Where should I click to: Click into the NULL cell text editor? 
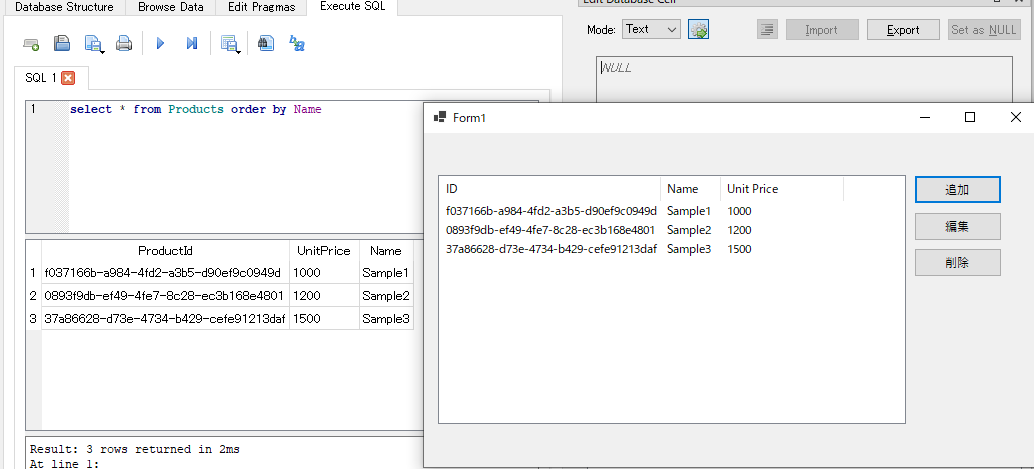point(803,79)
